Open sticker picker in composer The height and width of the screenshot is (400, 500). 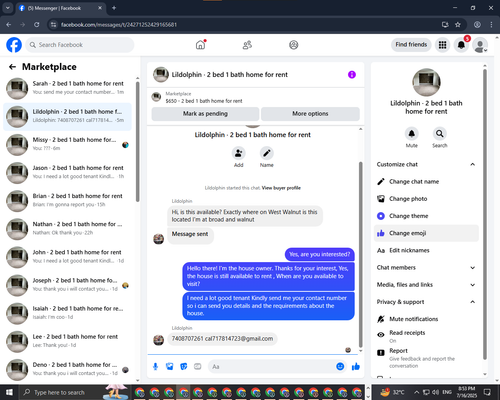[184, 367]
